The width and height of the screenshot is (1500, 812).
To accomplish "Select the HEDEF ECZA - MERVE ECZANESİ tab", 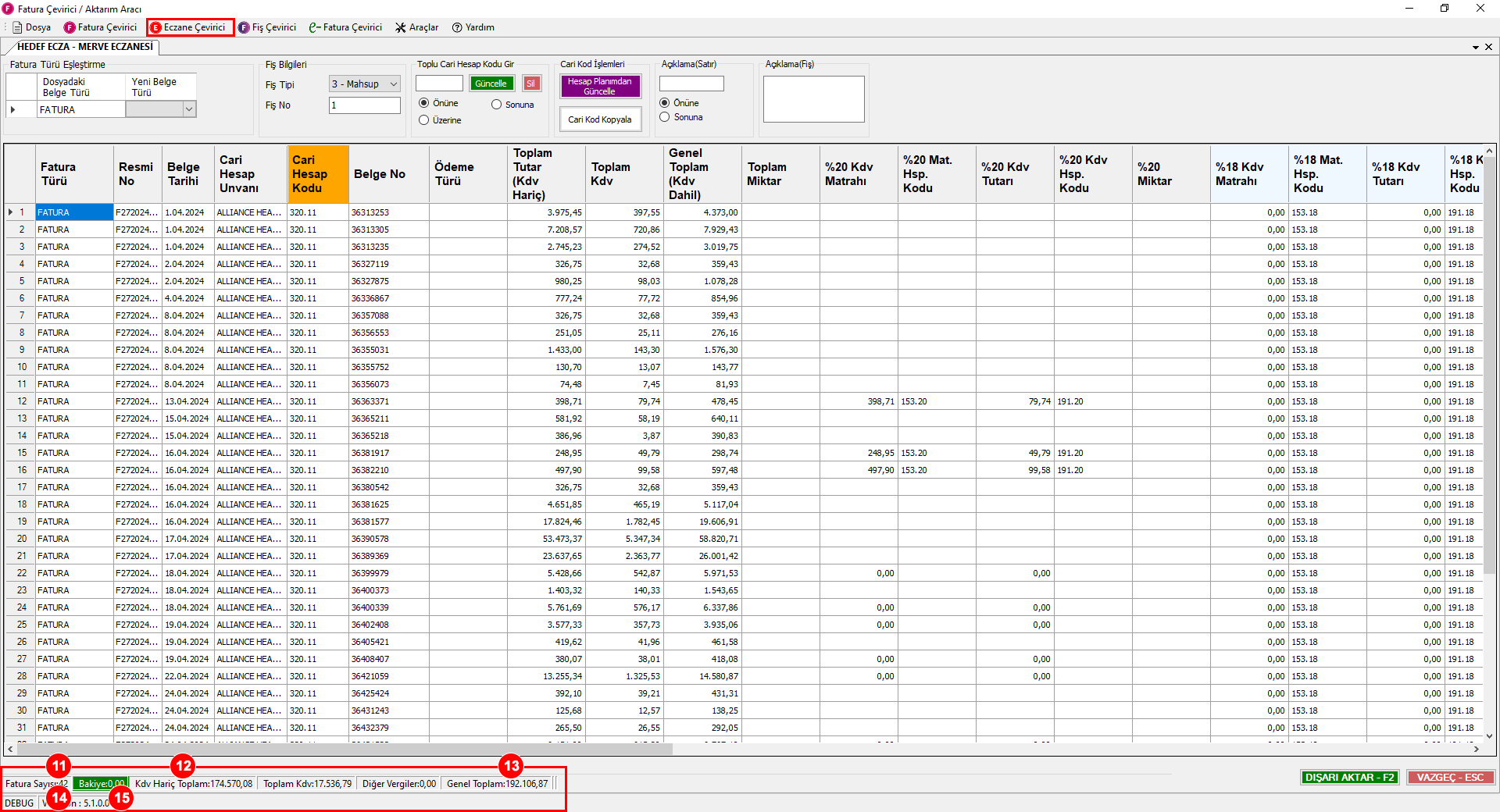I will 84,47.
